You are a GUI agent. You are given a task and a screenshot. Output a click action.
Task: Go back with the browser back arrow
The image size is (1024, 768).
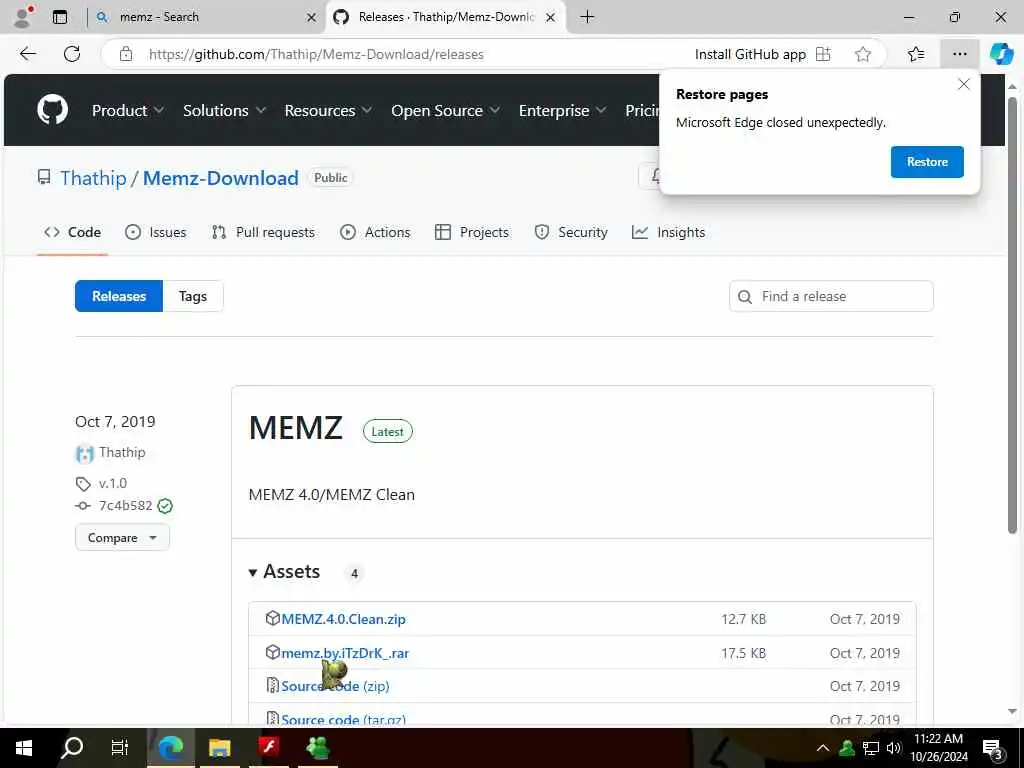(x=27, y=54)
